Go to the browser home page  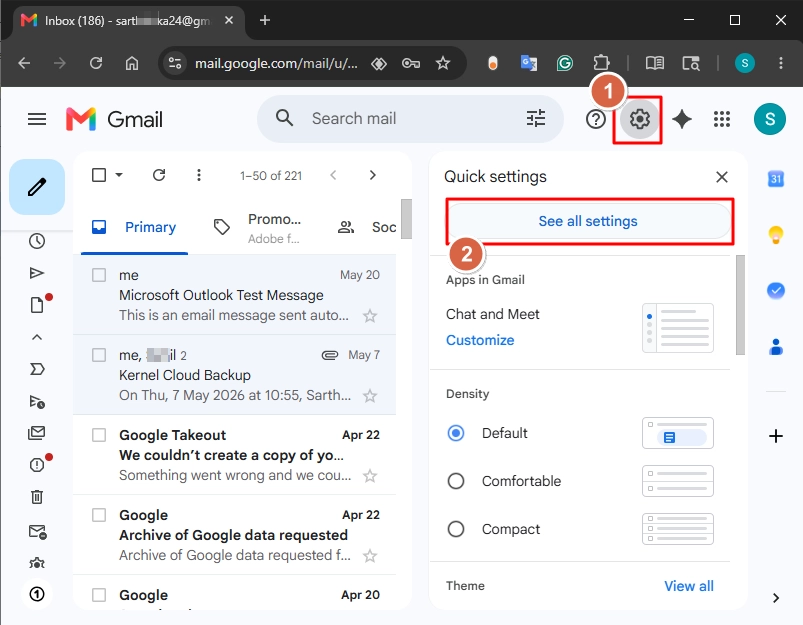(x=132, y=63)
